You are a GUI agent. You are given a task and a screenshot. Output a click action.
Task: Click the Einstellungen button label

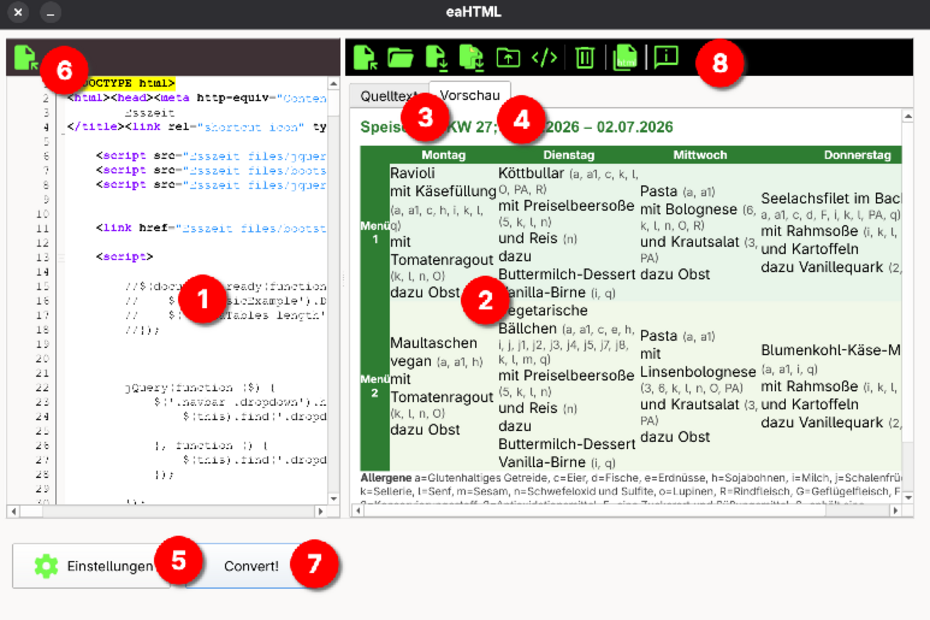point(110,566)
